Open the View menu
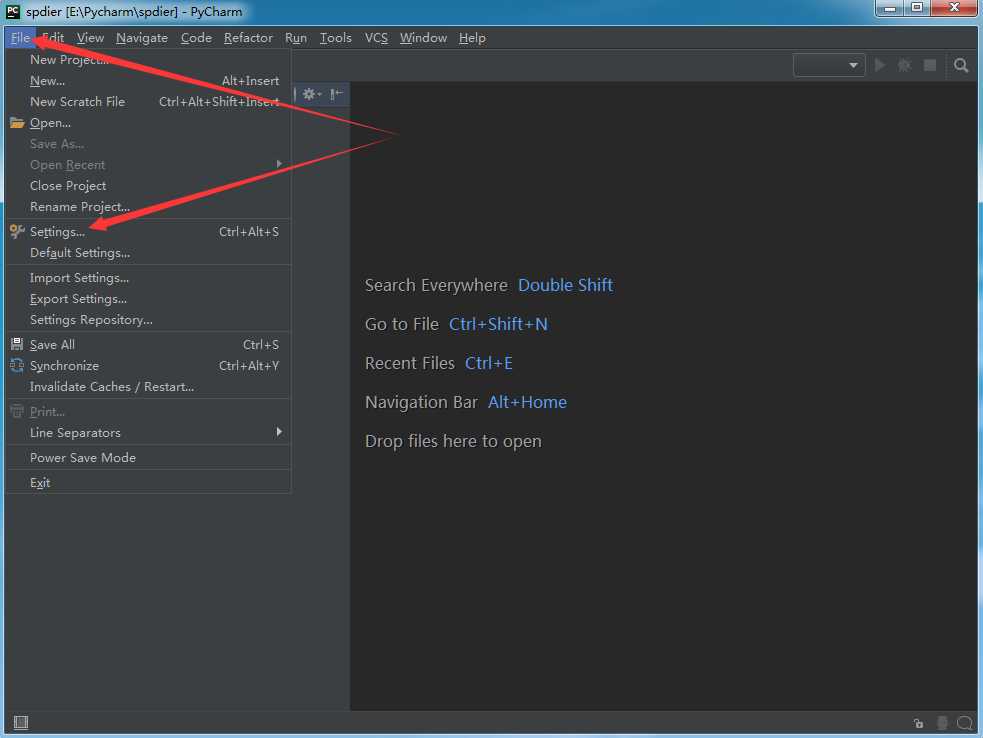Screen dimensions: 983x738 90,38
